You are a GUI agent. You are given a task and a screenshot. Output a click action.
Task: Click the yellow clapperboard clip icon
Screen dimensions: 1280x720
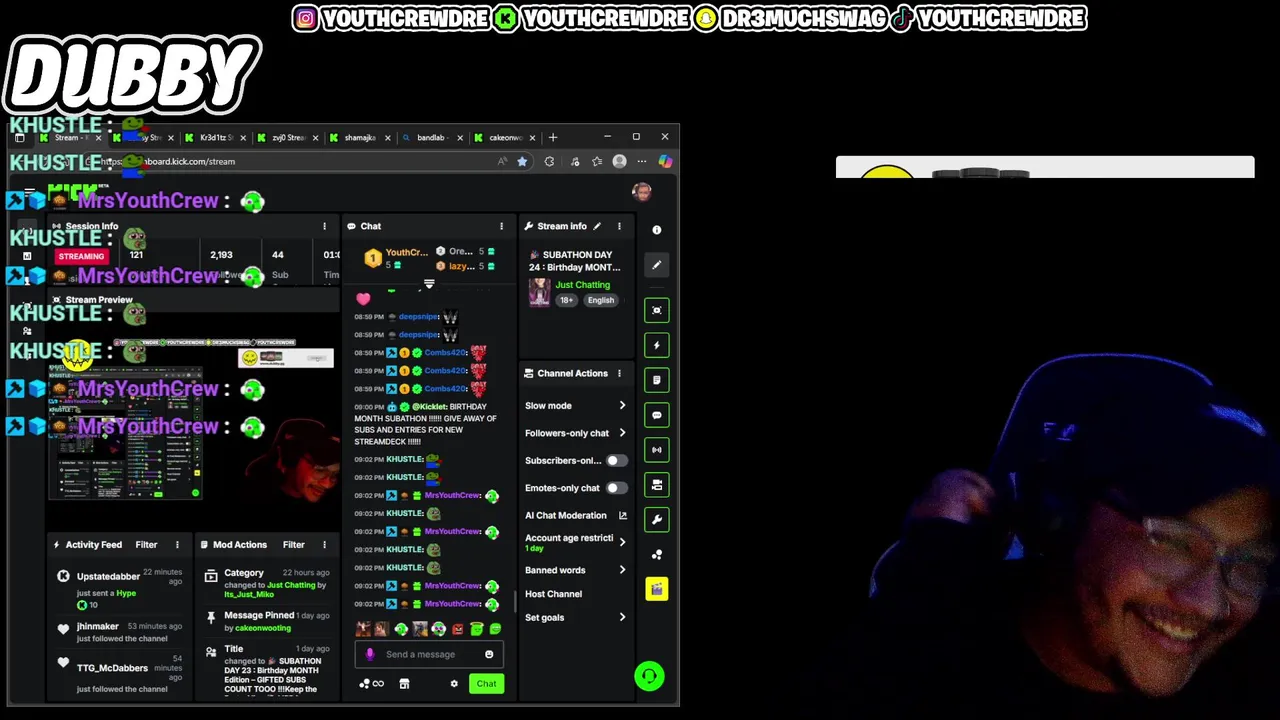coord(657,590)
